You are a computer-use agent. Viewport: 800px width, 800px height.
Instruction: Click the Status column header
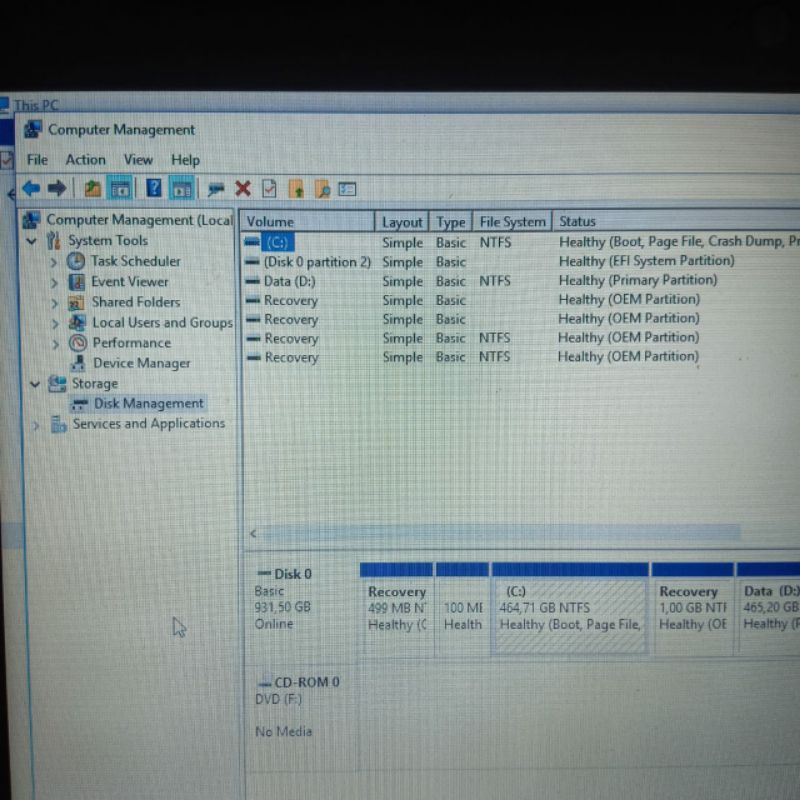(577, 222)
